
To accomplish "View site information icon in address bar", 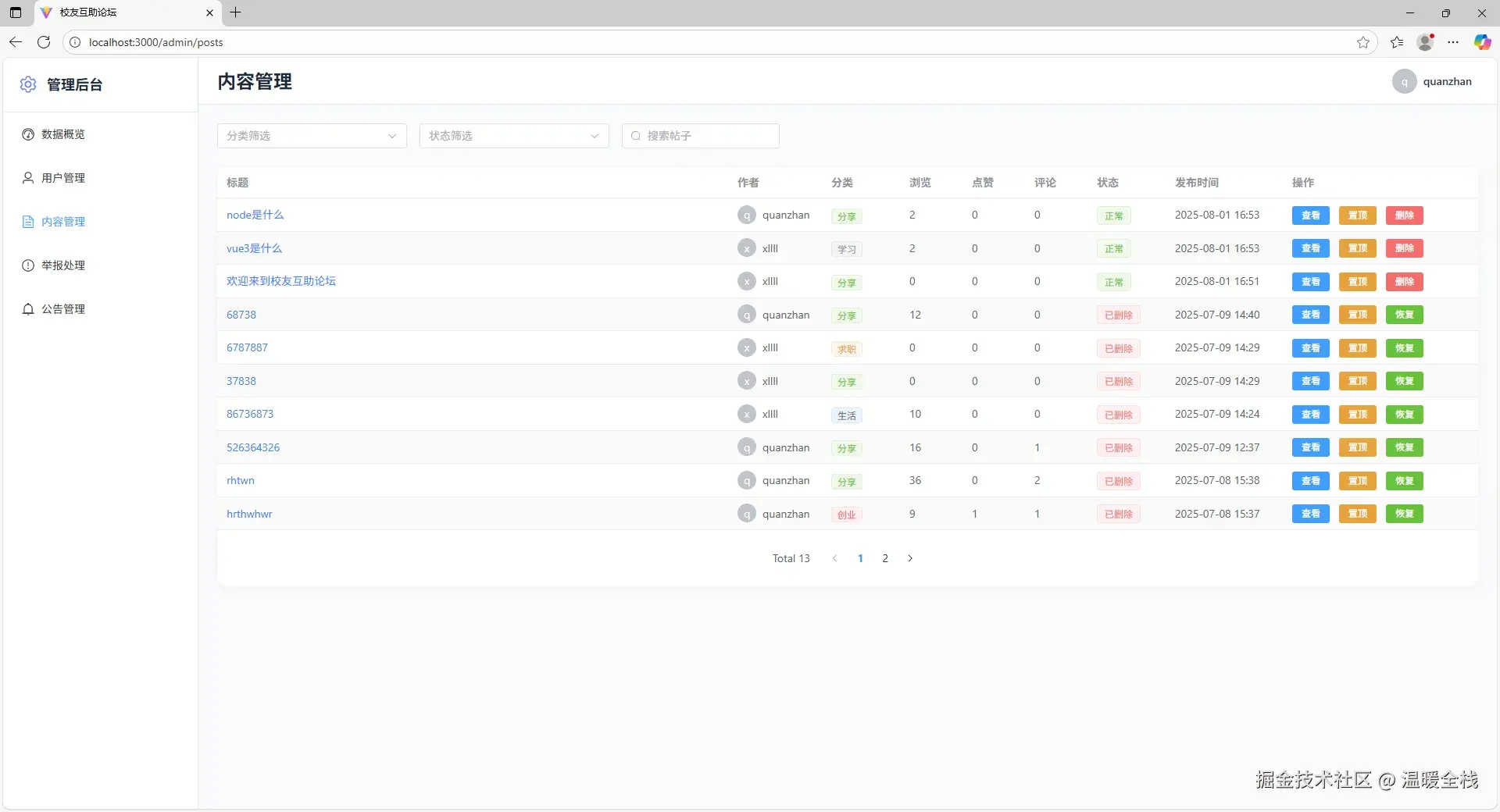I will (75, 42).
